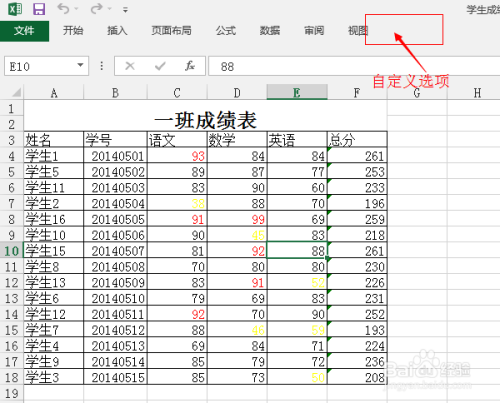
Task: Open the 审阅 ribbon tab
Action: coord(314,31)
